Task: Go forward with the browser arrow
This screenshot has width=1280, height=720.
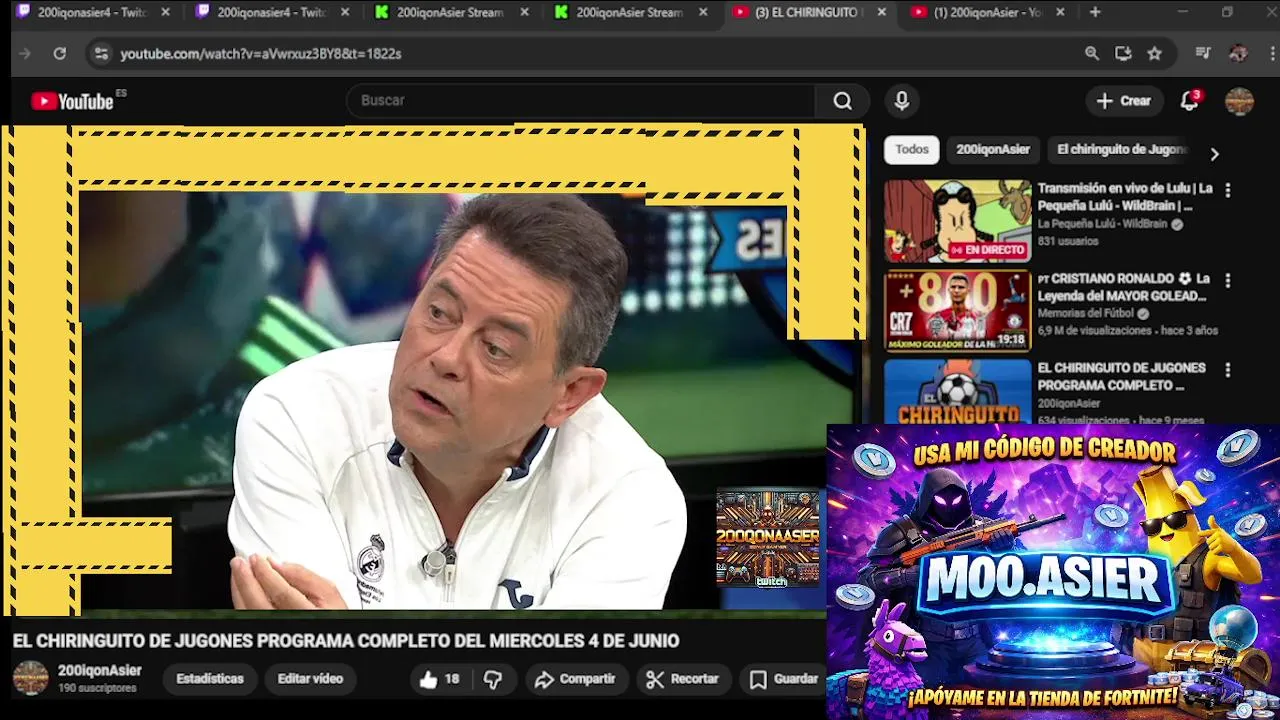Action: pos(25,54)
